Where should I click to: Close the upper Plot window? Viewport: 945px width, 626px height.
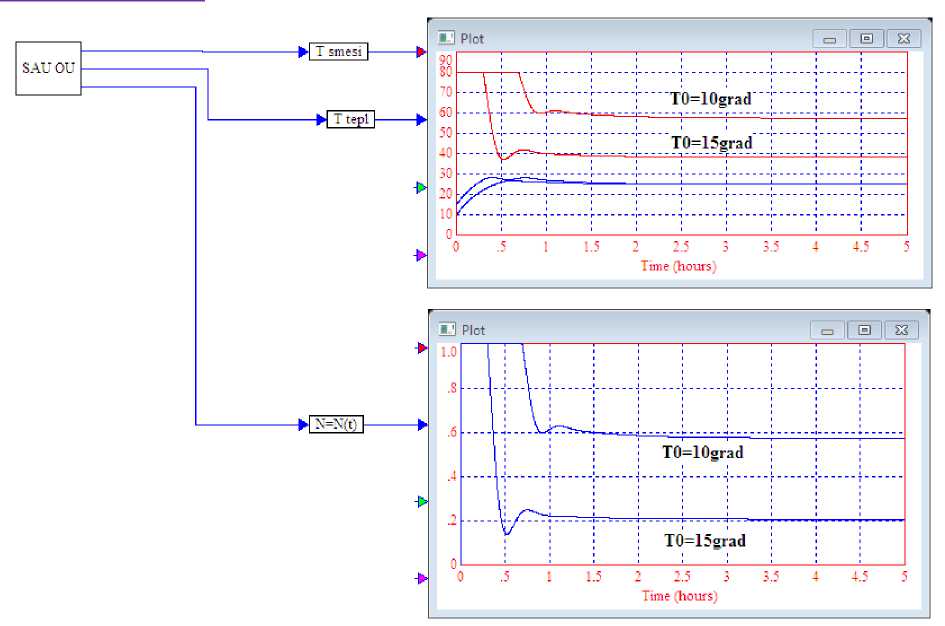903,39
